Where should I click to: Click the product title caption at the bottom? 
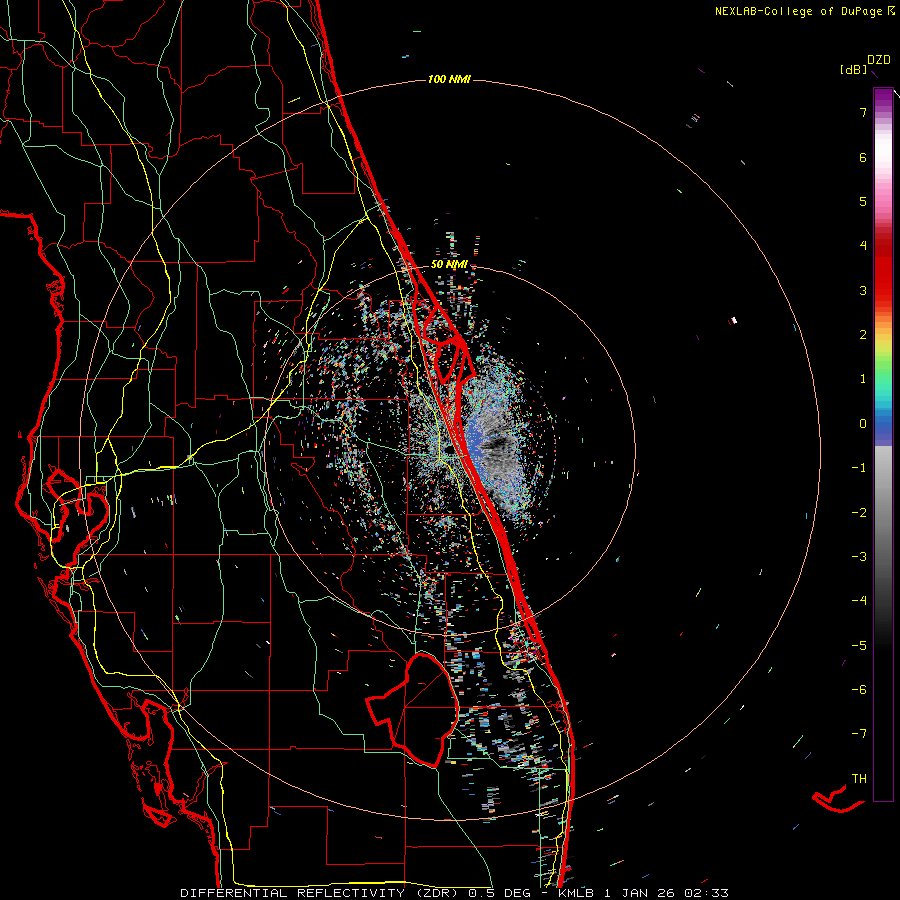pyautogui.click(x=455, y=893)
